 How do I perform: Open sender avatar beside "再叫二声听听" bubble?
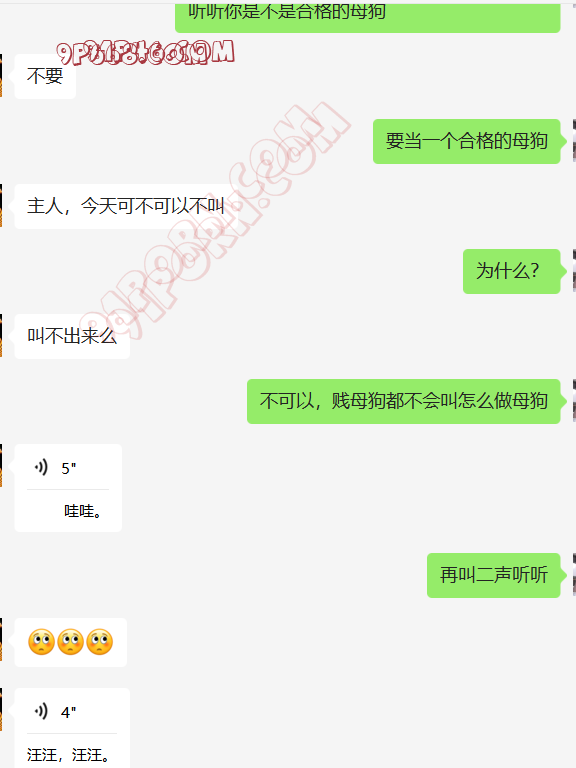pos(574,575)
